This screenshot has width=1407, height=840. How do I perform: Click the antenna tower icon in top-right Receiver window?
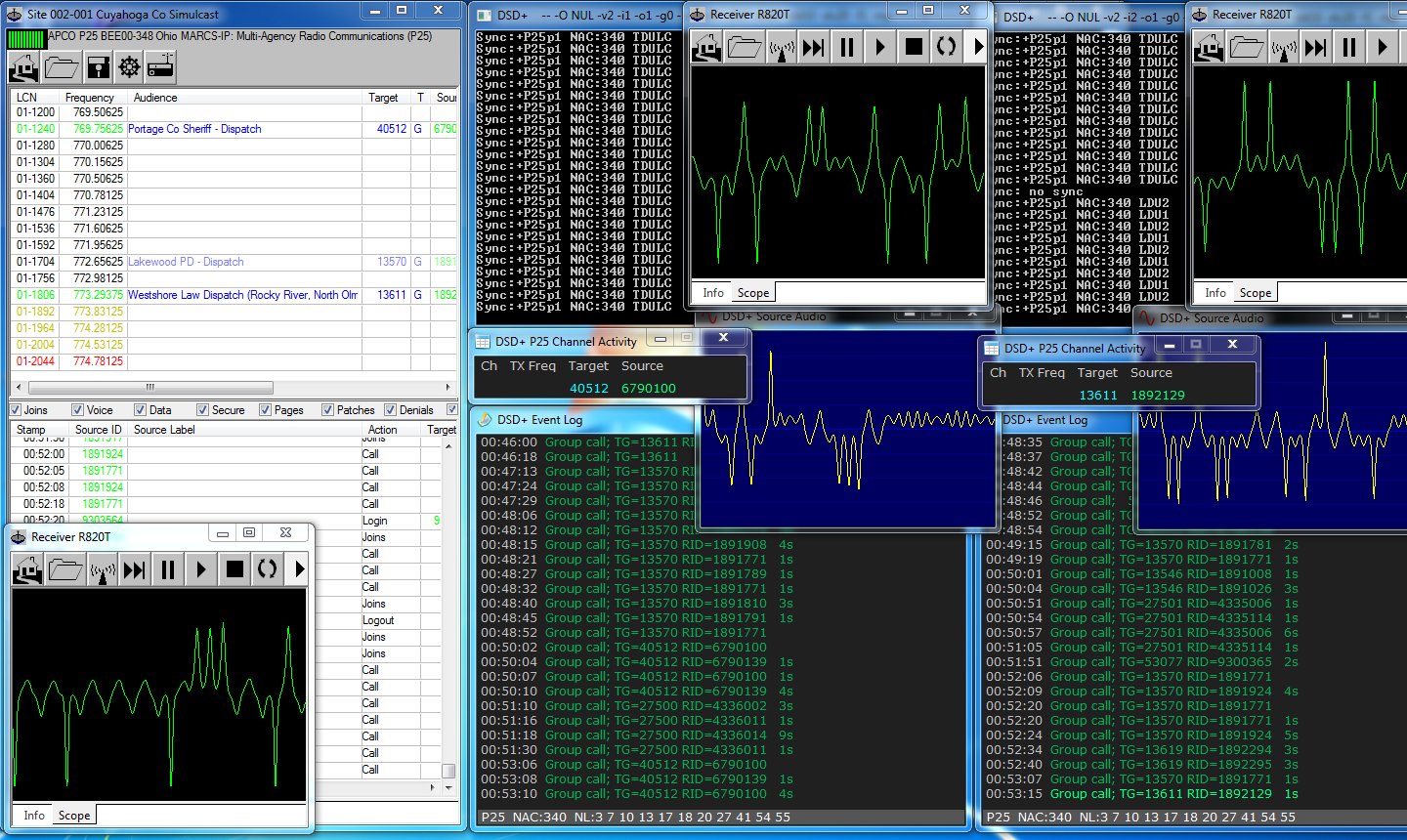(x=1283, y=47)
